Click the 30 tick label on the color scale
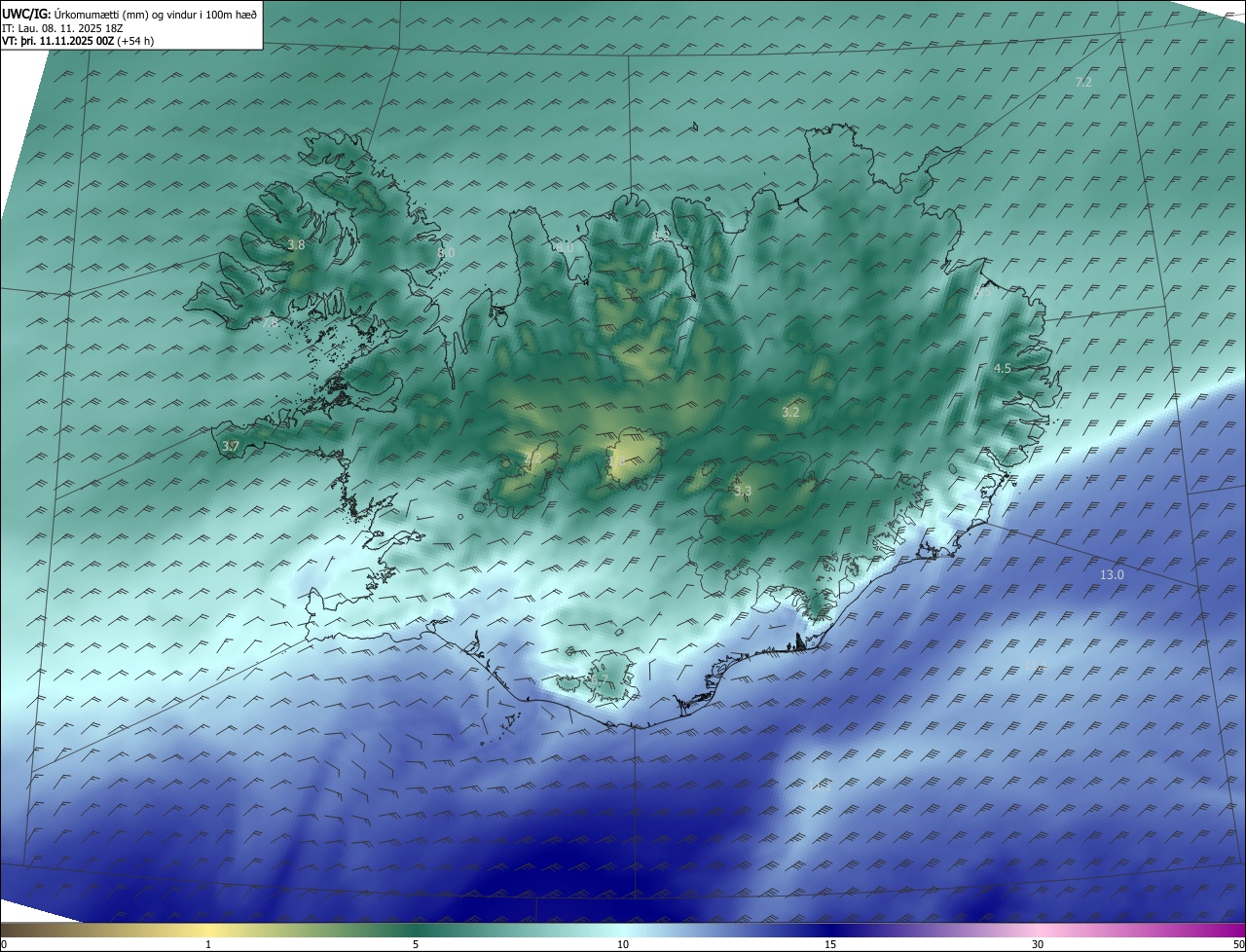This screenshot has width=1246, height=952. coord(1038,944)
